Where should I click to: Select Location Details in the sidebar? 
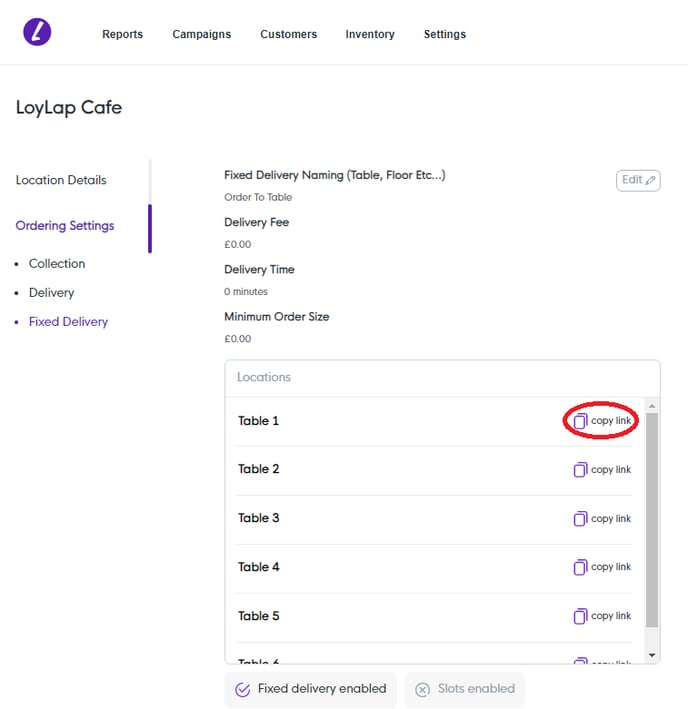61,180
